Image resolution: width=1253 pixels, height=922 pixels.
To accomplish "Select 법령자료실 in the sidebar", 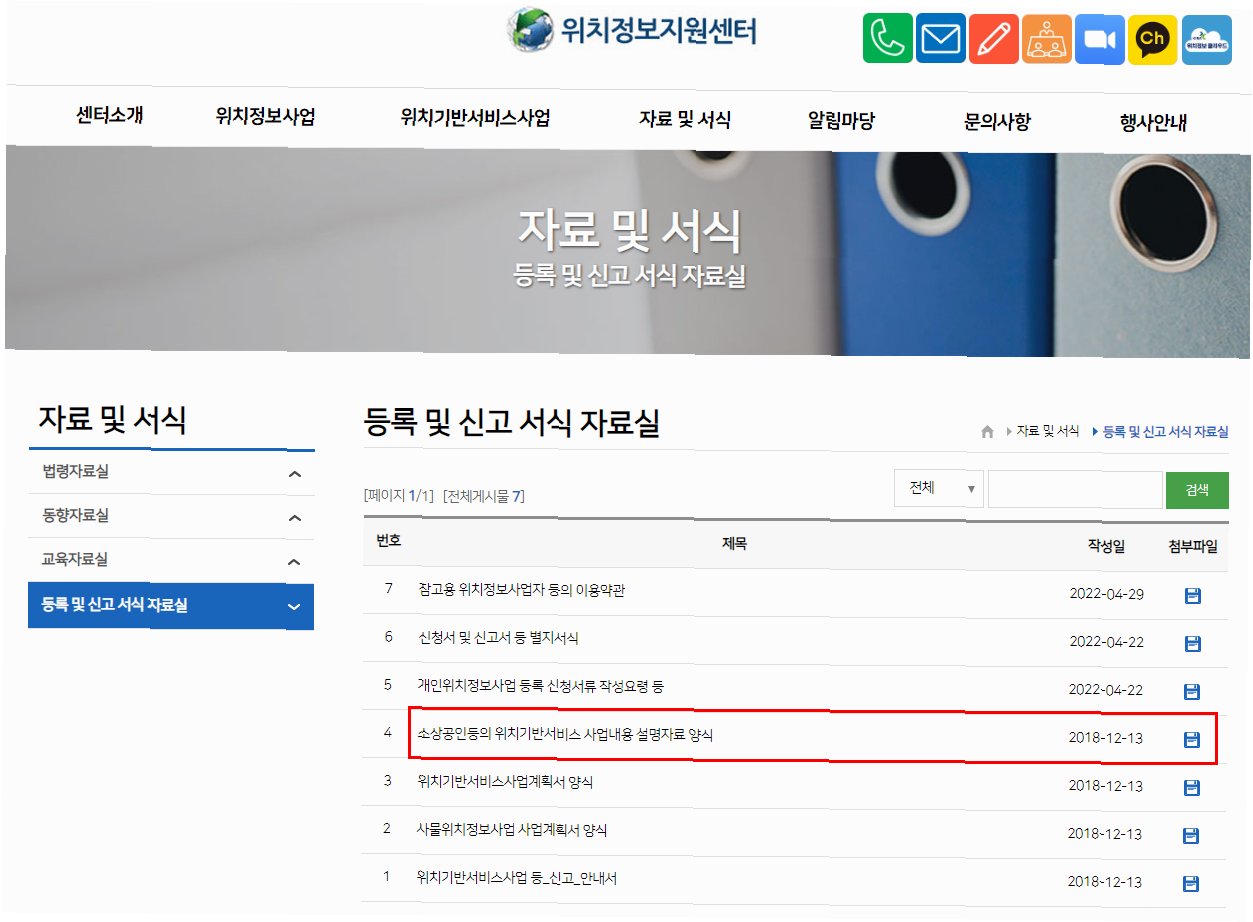I will tap(76, 472).
